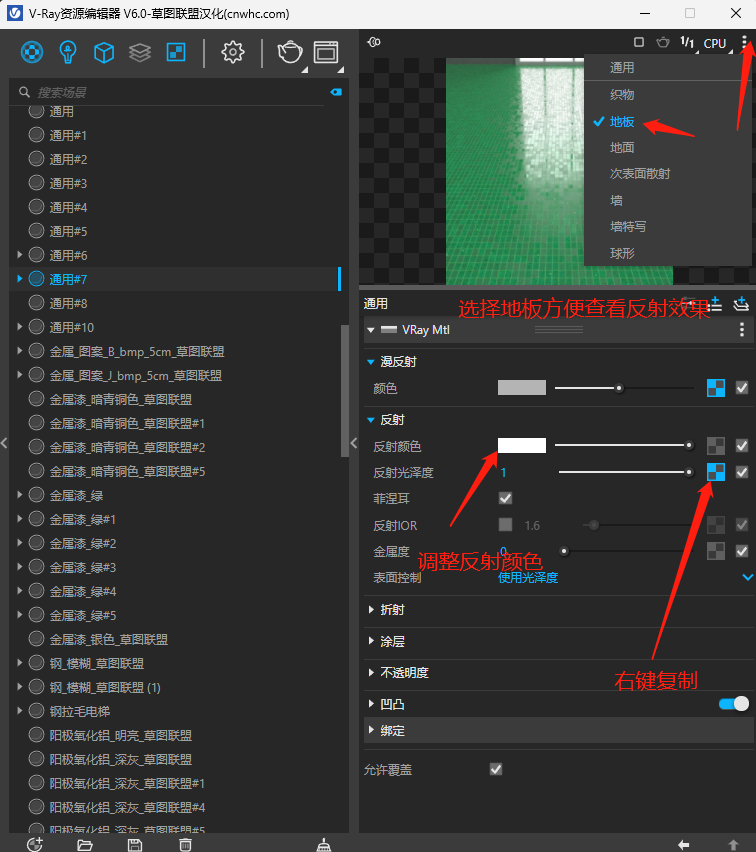Click the 搜索场景 search field
This screenshot has width=756, height=852.
[x=170, y=92]
